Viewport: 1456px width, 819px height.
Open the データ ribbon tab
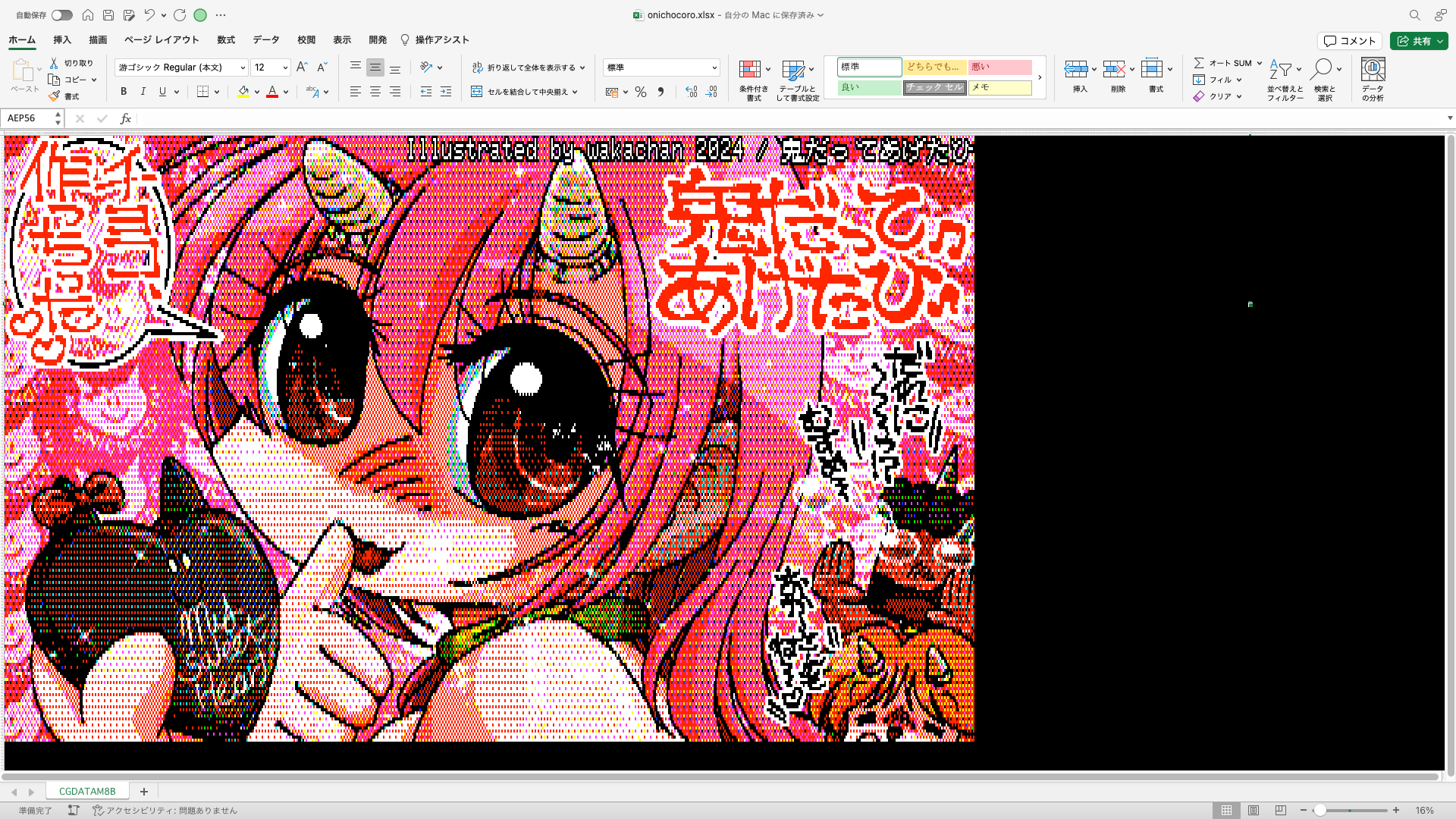(x=266, y=39)
